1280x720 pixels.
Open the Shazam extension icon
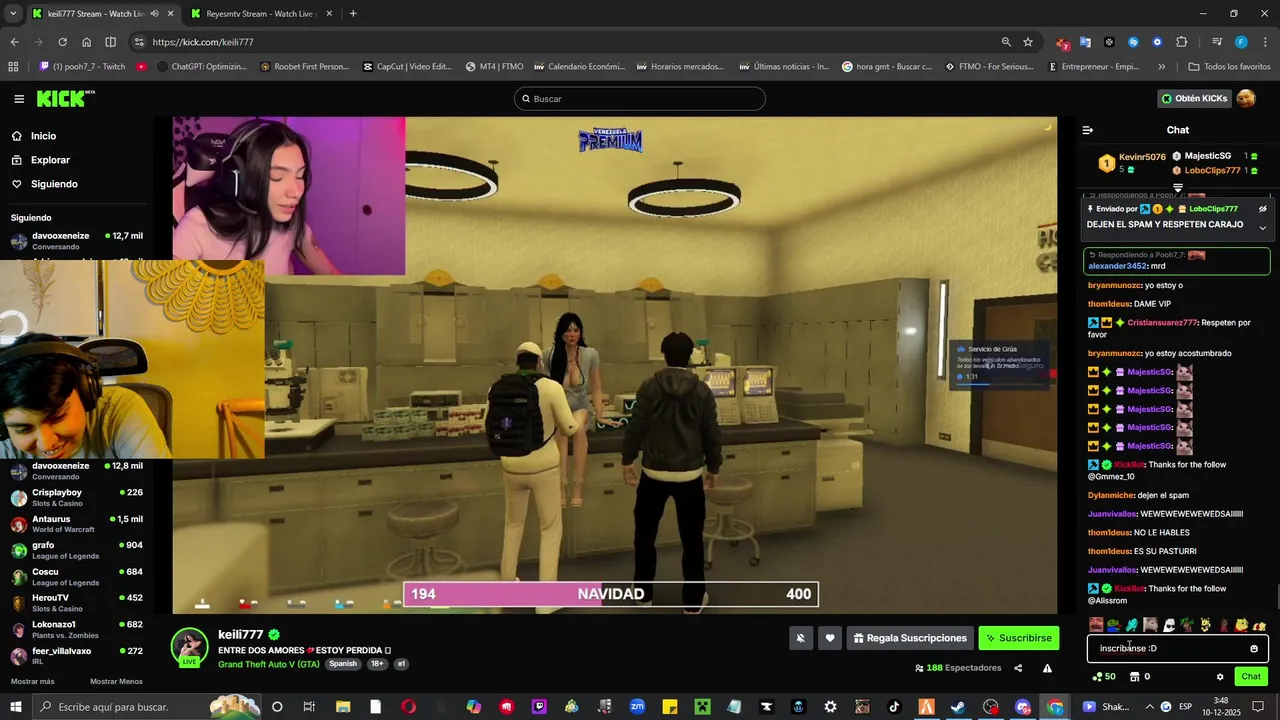[1133, 42]
